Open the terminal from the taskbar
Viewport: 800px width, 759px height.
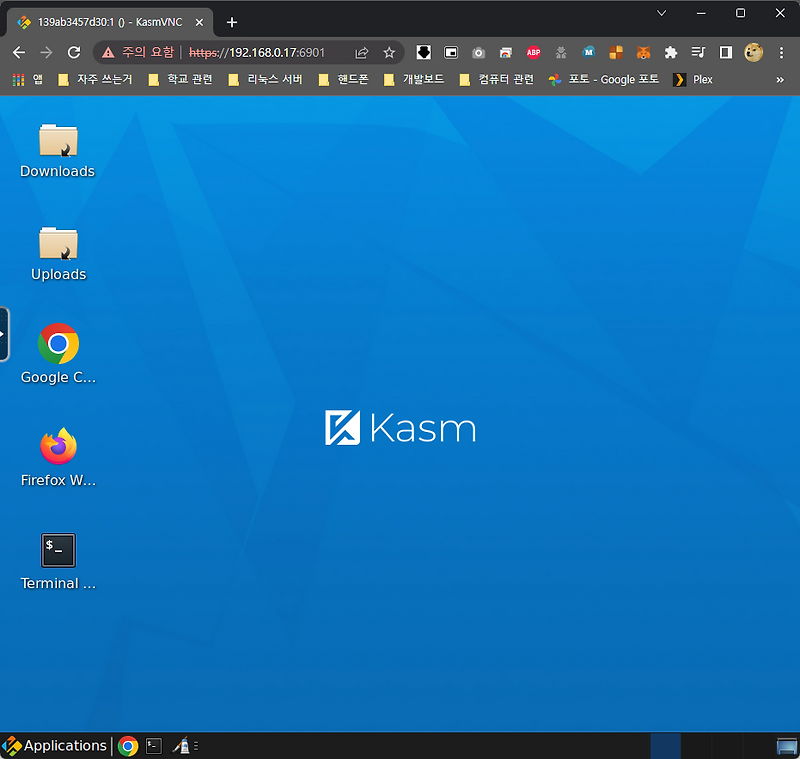click(x=152, y=745)
